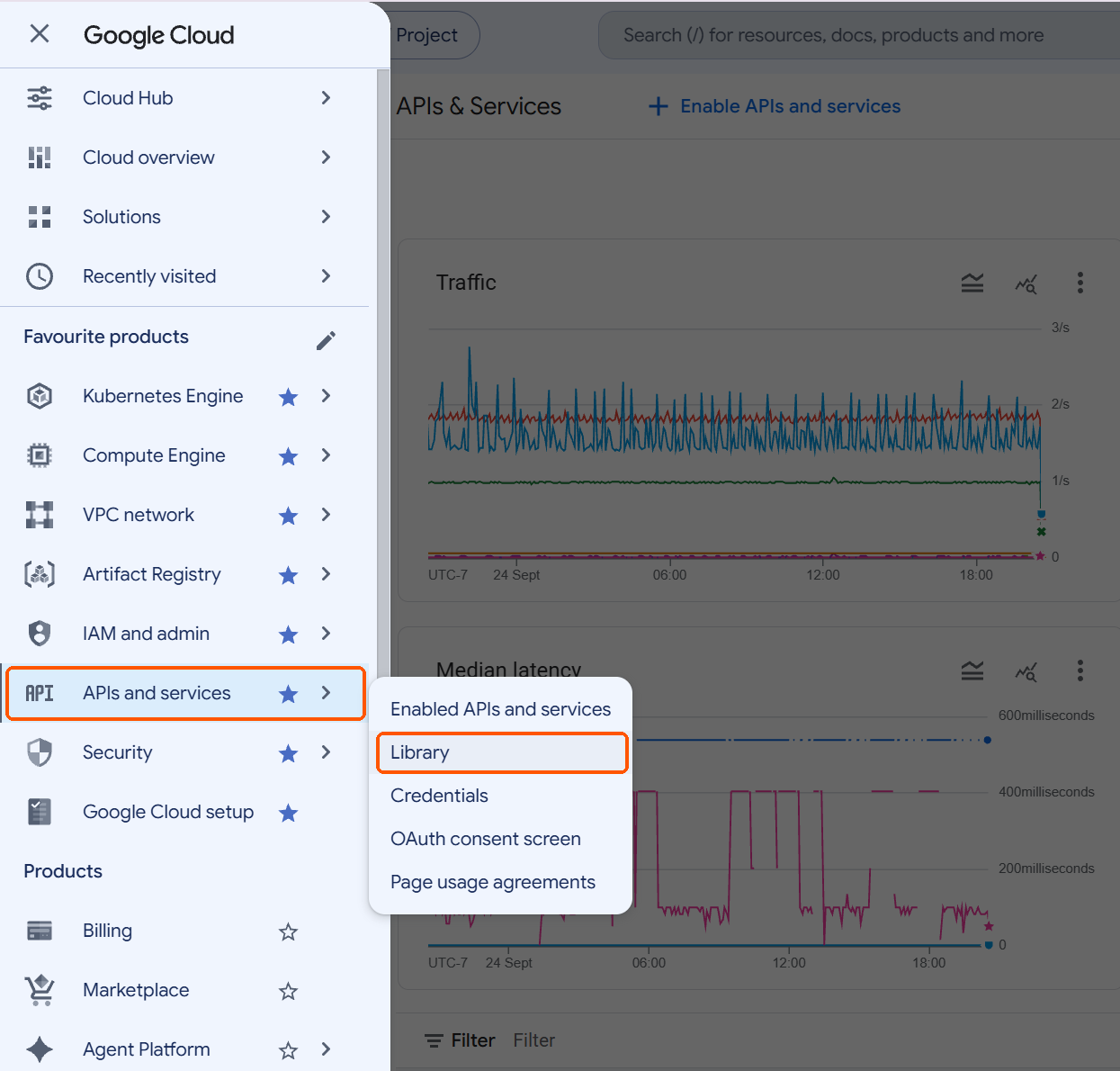Open the Median latency three-dot menu

pyautogui.click(x=1080, y=670)
